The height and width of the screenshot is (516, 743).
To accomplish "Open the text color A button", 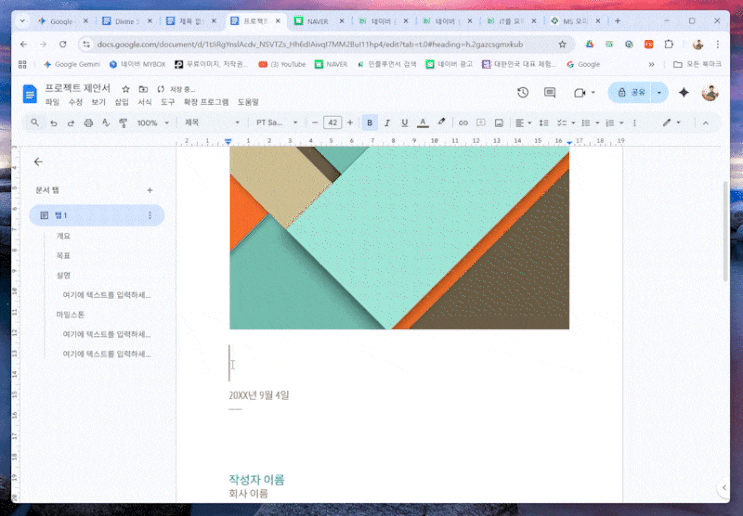I will (423, 123).
